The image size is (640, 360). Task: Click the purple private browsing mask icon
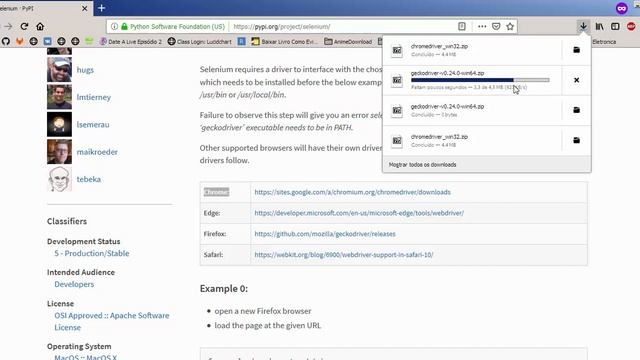coord(621,8)
